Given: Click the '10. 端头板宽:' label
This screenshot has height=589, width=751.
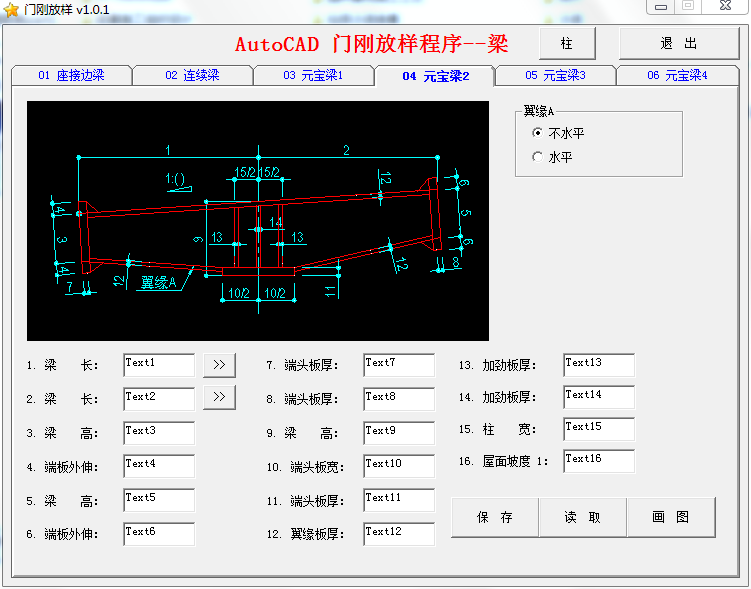Looking at the screenshot, I should [306, 467].
